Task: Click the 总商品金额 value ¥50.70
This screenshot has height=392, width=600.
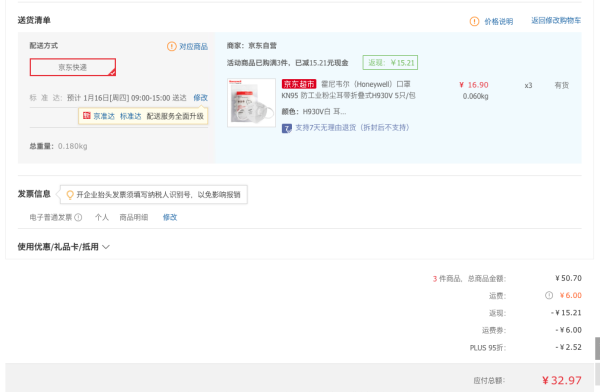Action: (568, 278)
